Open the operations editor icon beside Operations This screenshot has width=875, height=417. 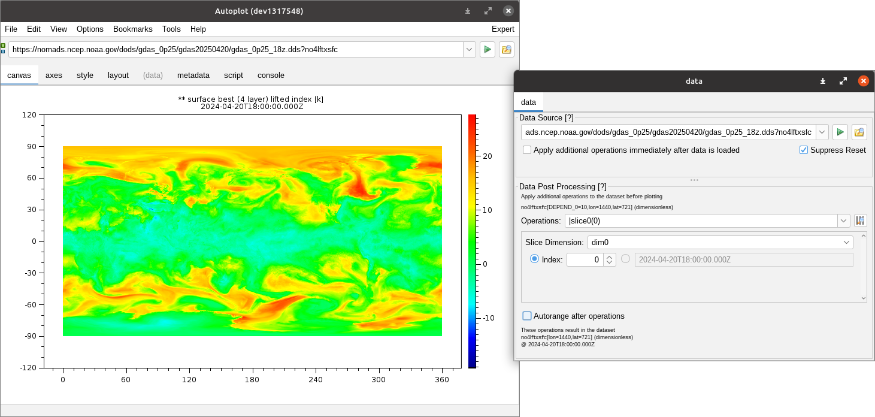pyautogui.click(x=859, y=220)
